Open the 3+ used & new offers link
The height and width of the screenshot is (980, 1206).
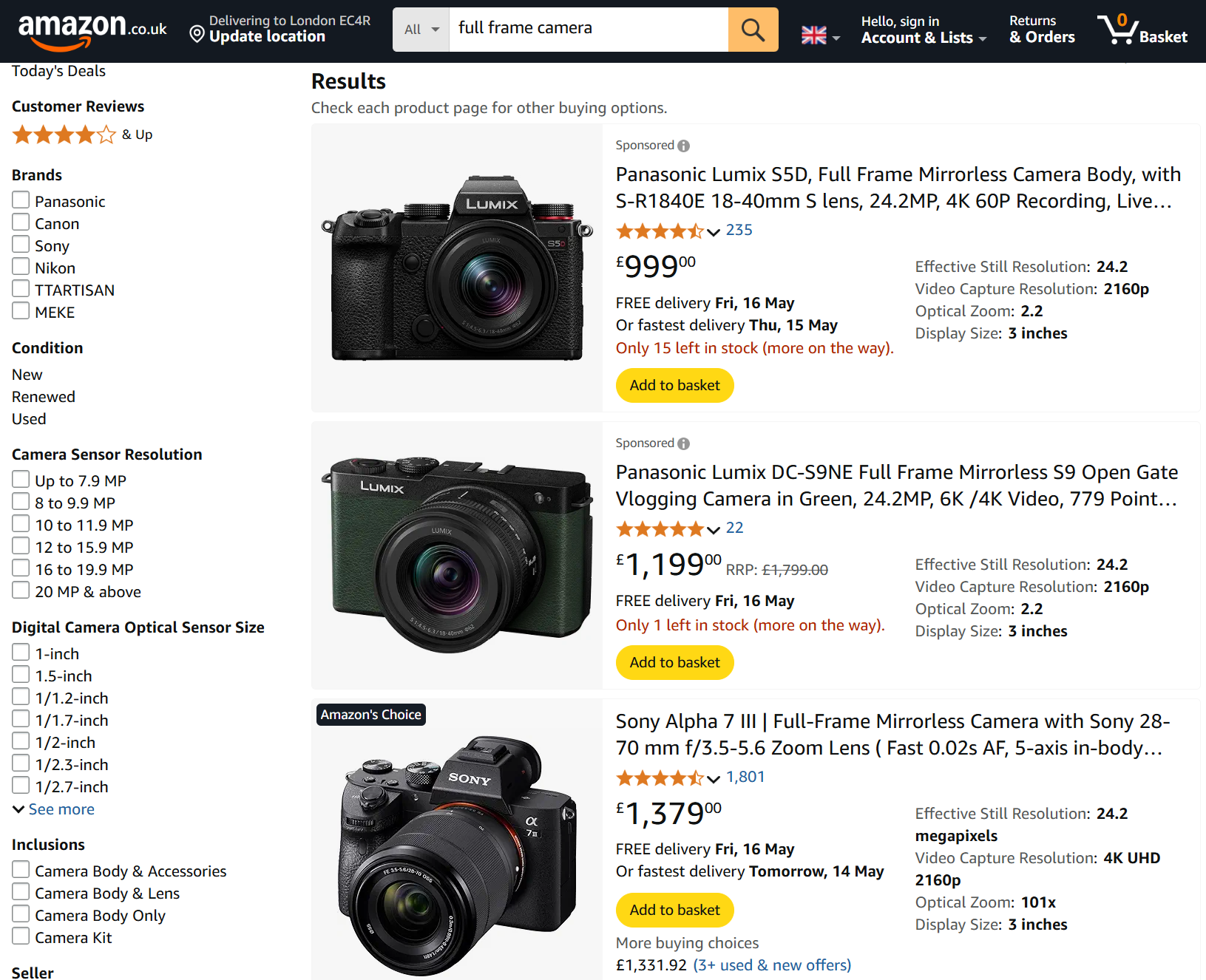(x=772, y=965)
